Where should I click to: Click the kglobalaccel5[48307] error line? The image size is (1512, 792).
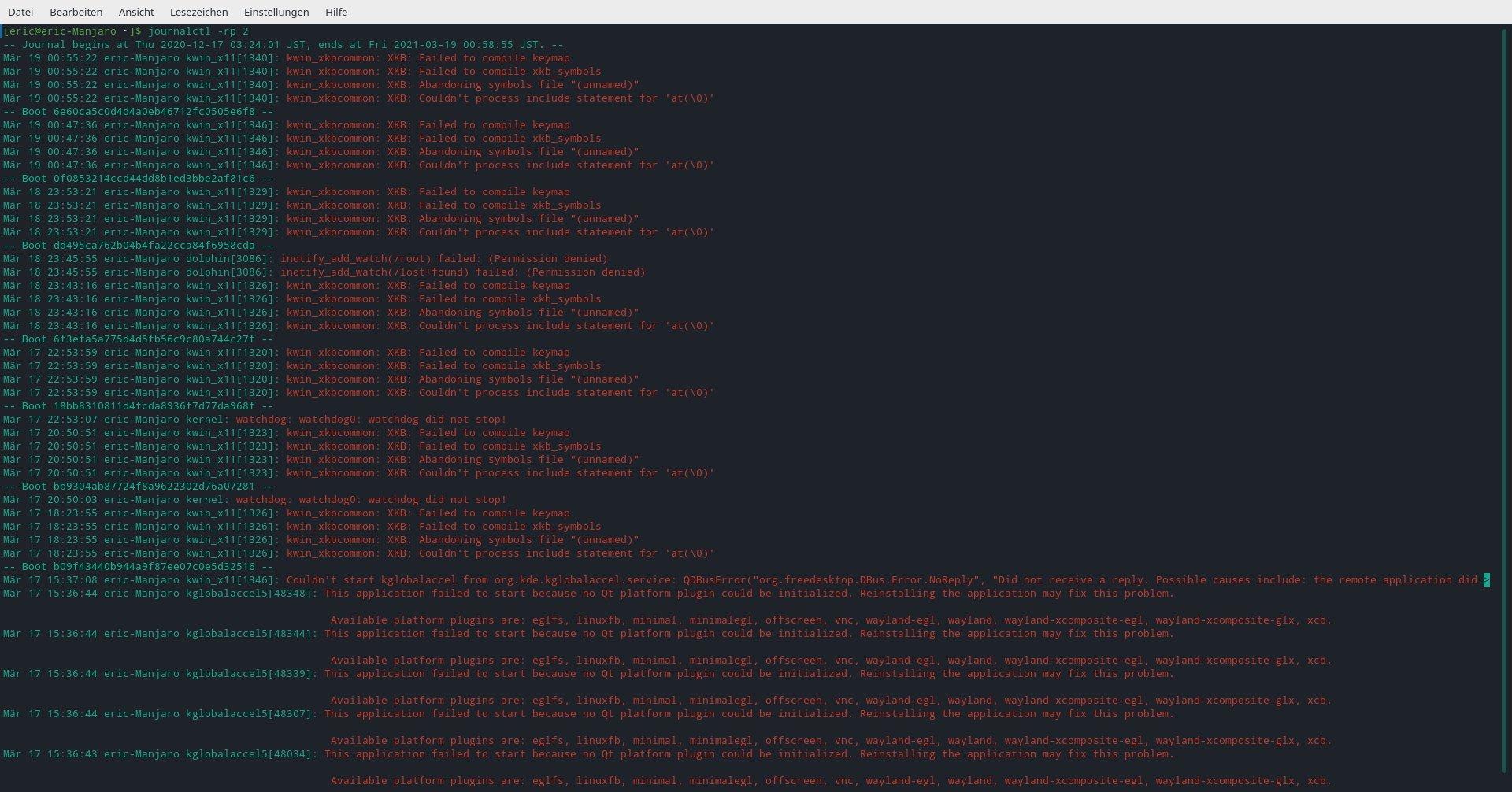tap(589, 714)
